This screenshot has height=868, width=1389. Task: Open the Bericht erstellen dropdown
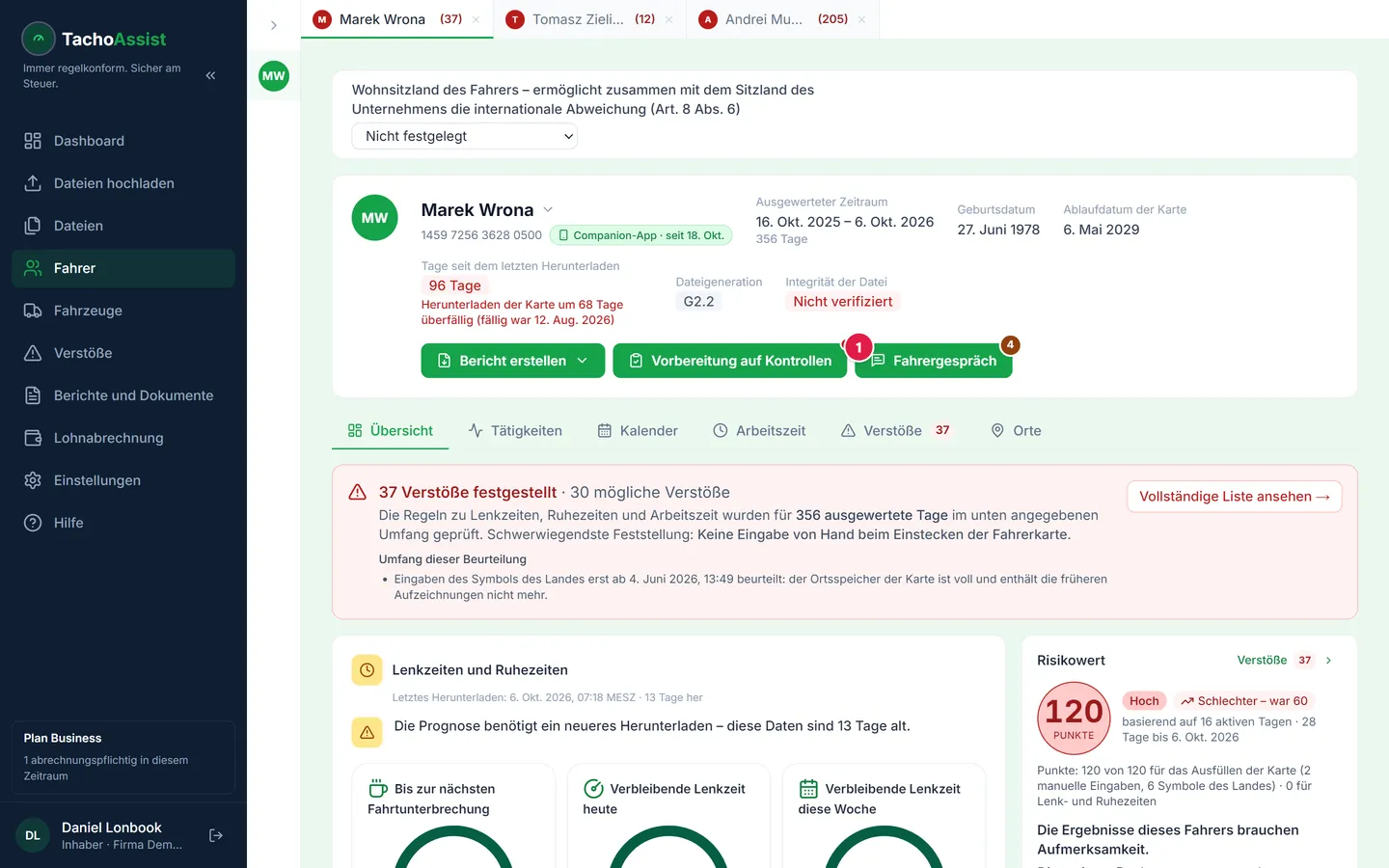click(513, 361)
